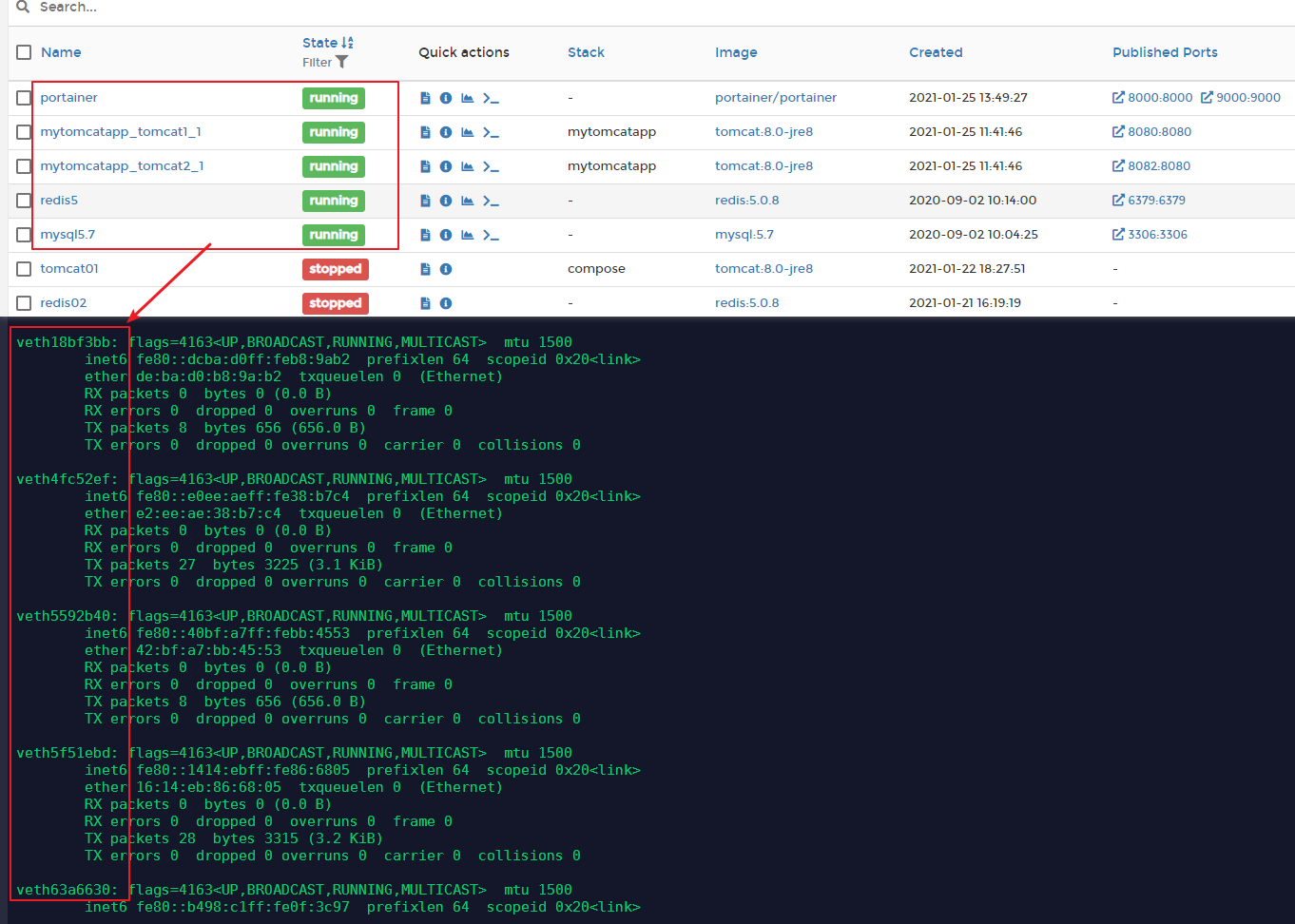This screenshot has width=1295, height=924.
Task: Sort by the Published Ports column header
Action: click(x=1165, y=52)
